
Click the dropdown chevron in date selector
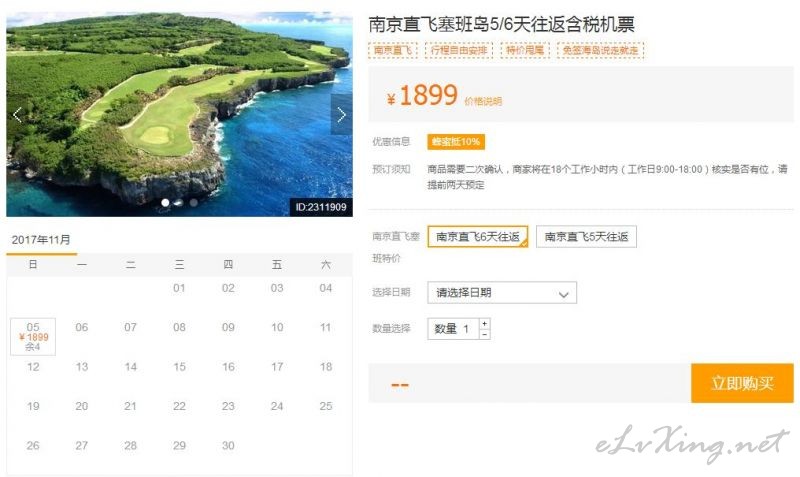(563, 294)
